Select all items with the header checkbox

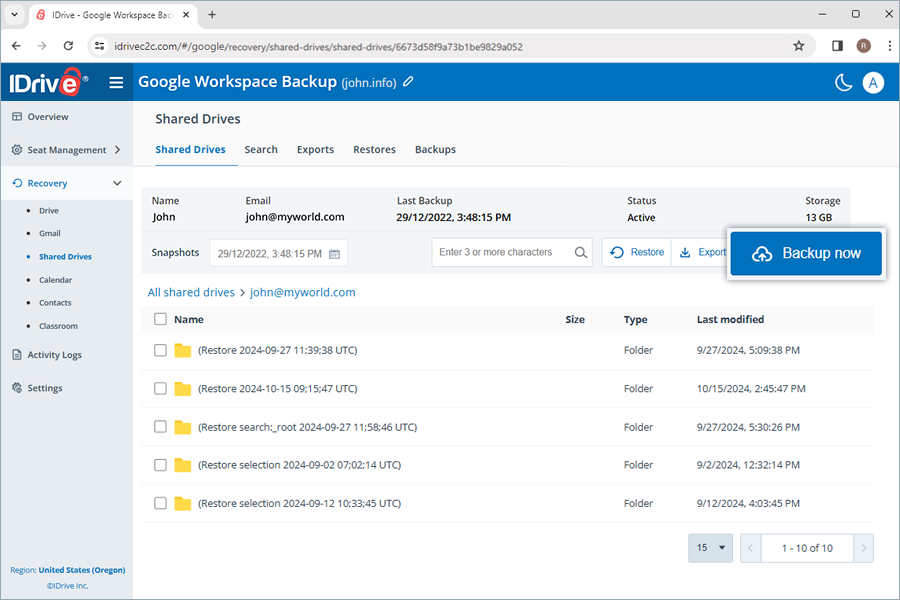(x=159, y=319)
